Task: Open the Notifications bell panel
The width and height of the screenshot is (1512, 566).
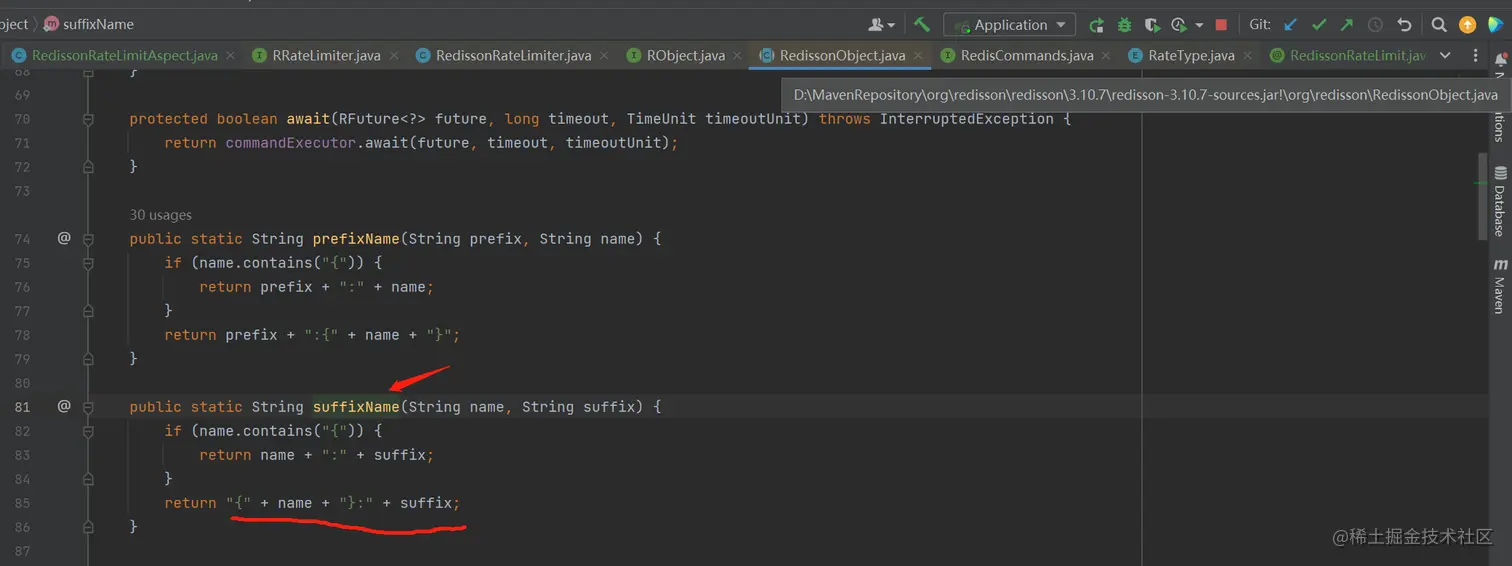Action: pyautogui.click(x=1500, y=62)
